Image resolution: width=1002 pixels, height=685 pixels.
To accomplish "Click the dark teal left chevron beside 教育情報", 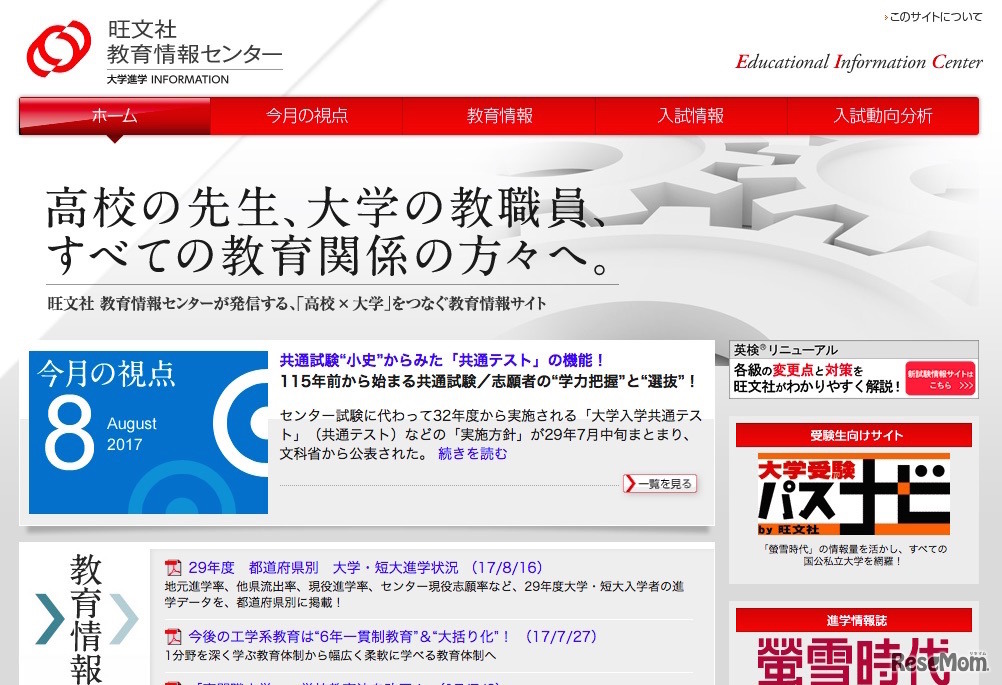I will tap(50, 619).
